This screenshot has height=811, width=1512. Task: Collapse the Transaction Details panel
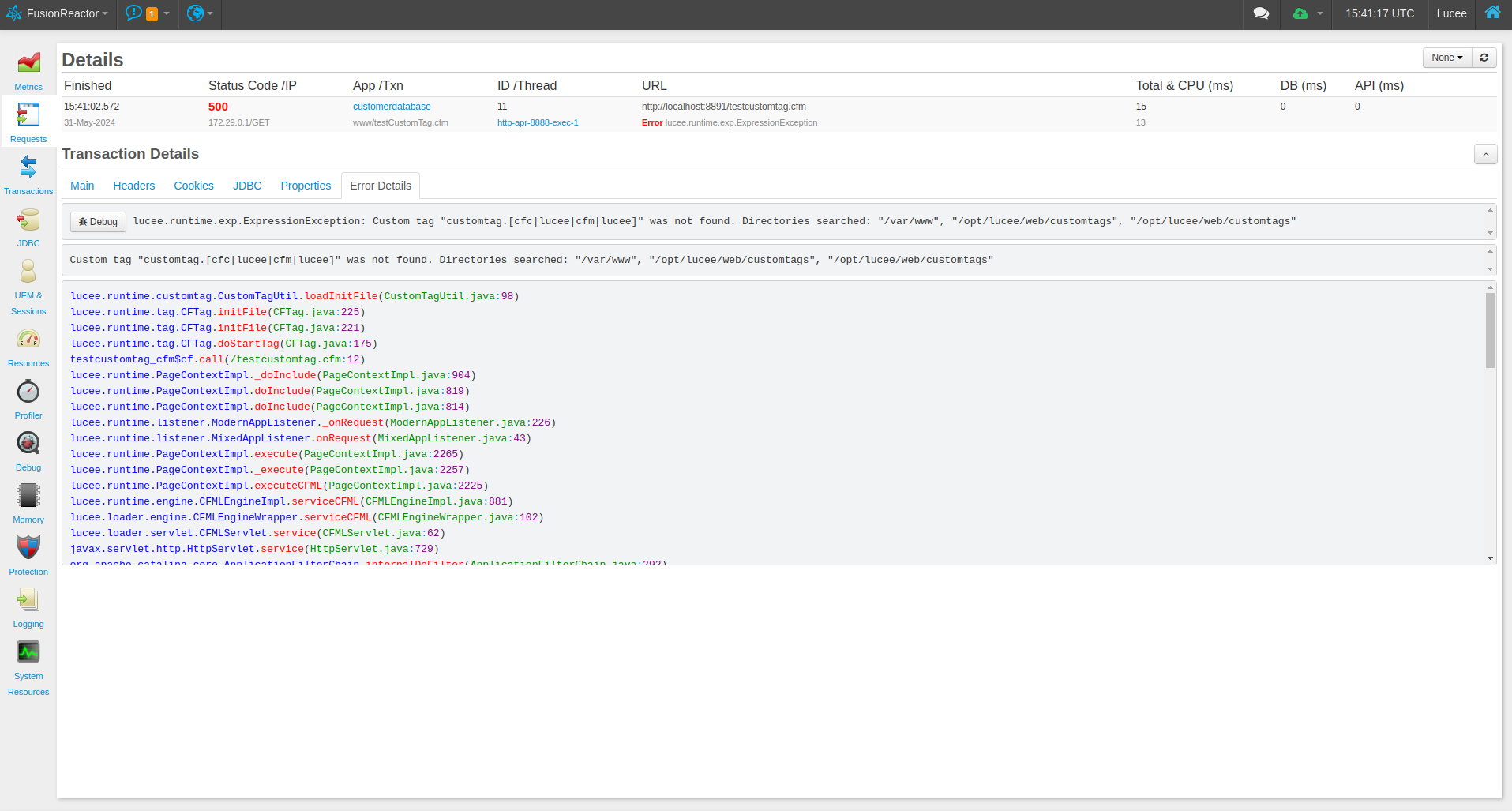click(x=1485, y=154)
